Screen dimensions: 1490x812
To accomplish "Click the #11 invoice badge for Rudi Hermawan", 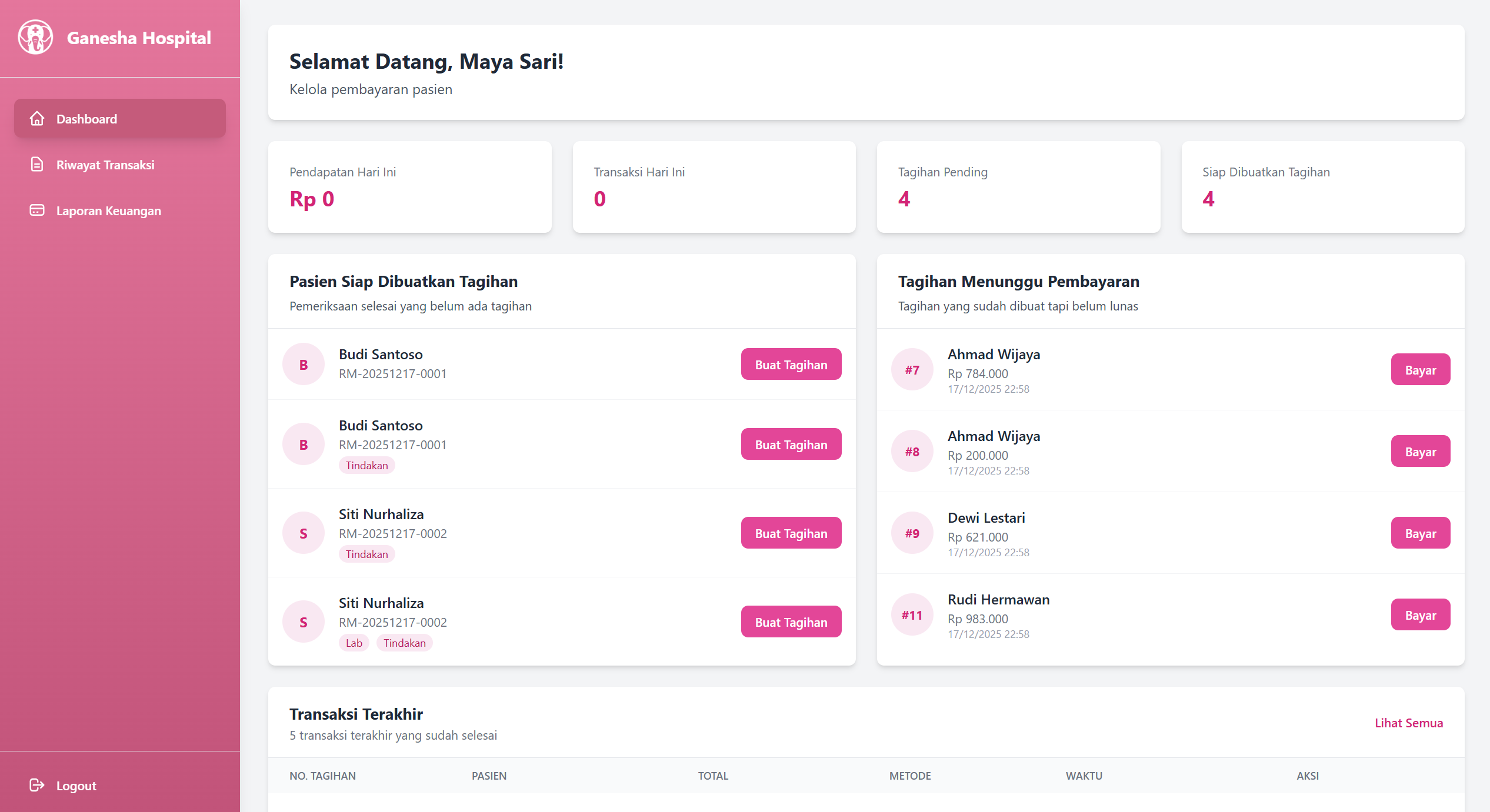I will pyautogui.click(x=912, y=615).
